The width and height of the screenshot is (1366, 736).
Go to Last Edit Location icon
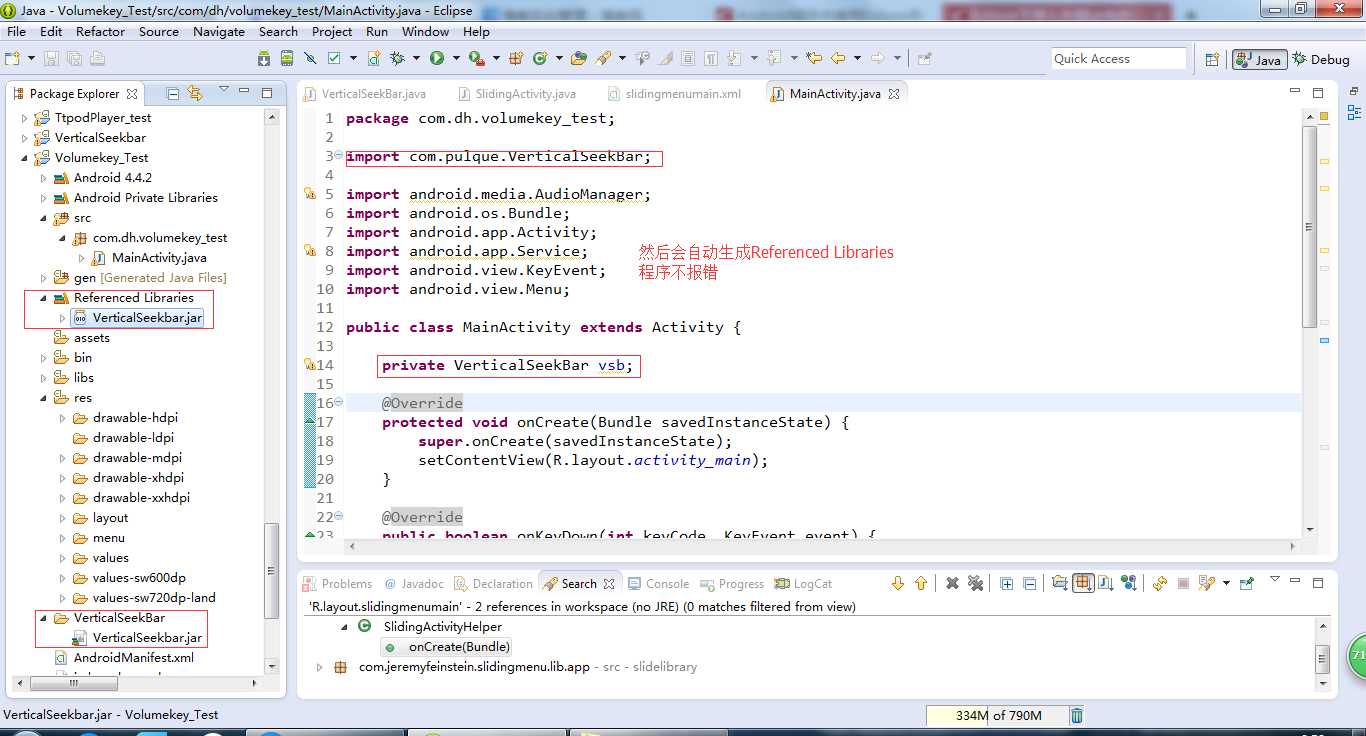point(814,58)
